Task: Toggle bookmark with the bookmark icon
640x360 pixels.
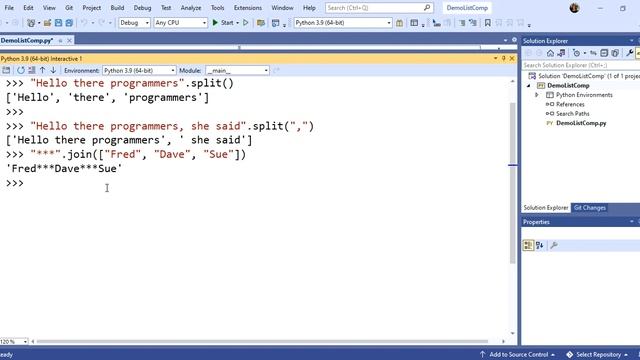Action: click(x=487, y=23)
